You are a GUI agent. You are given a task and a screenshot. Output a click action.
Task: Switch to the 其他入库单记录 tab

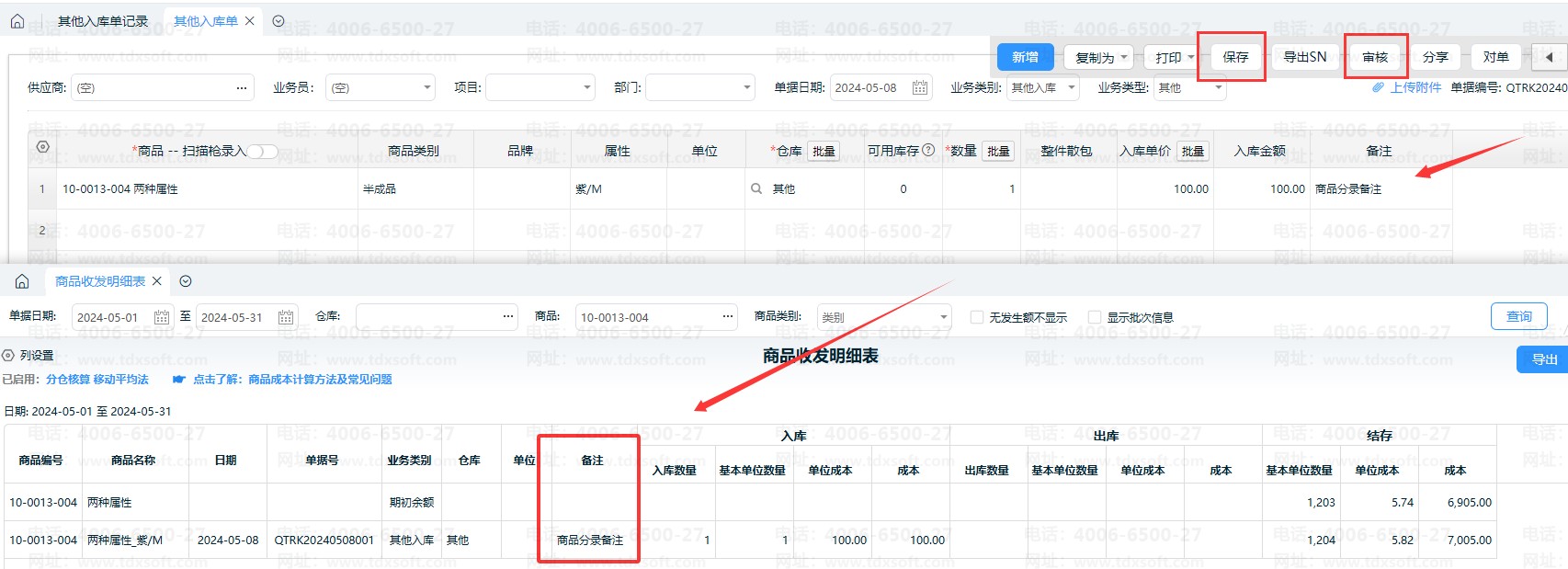click(102, 21)
